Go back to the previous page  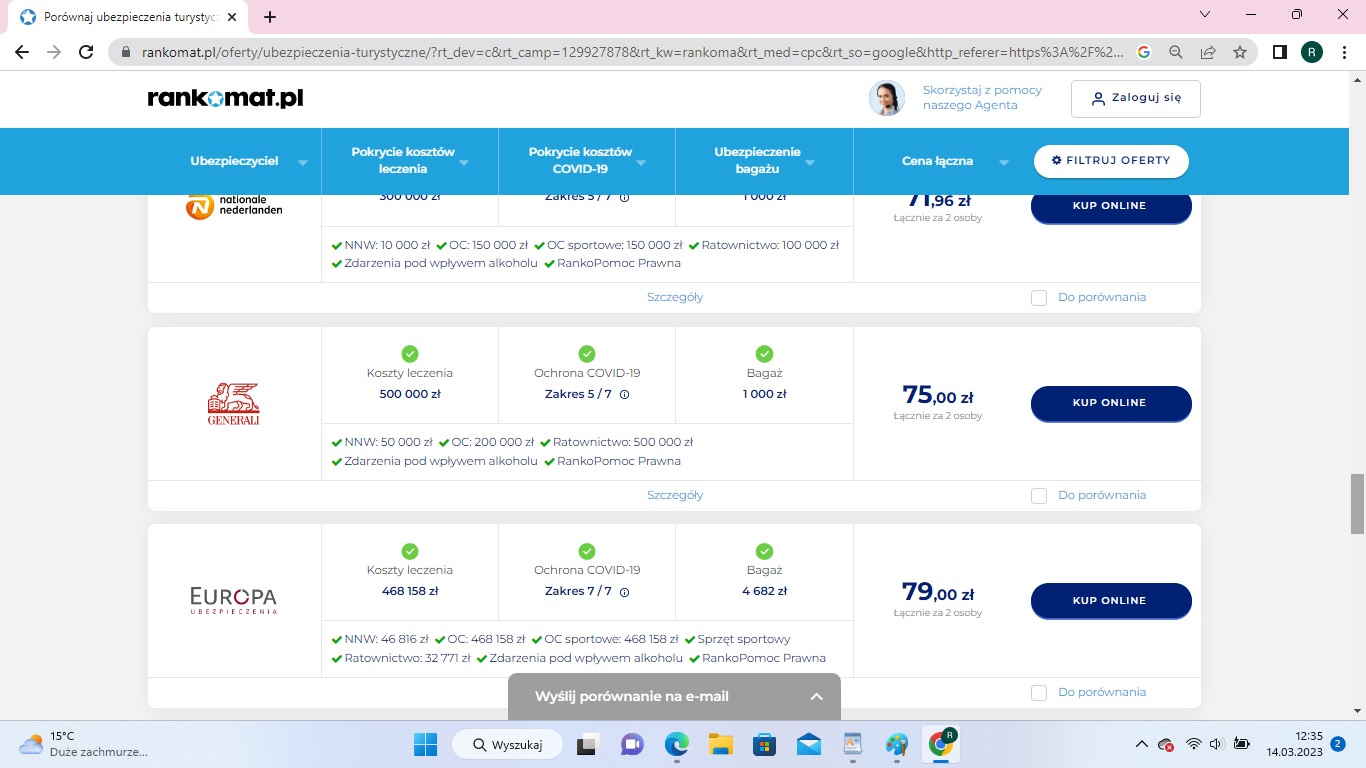coord(22,52)
